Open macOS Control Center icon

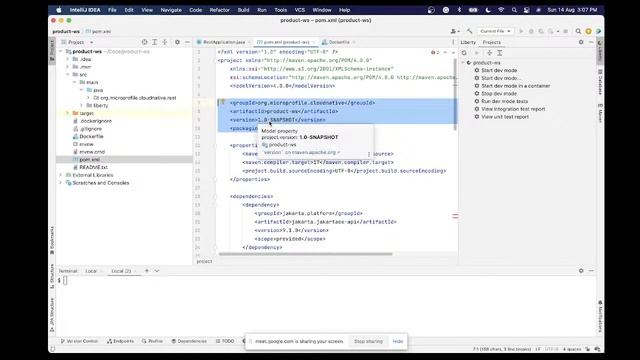[x=527, y=10]
